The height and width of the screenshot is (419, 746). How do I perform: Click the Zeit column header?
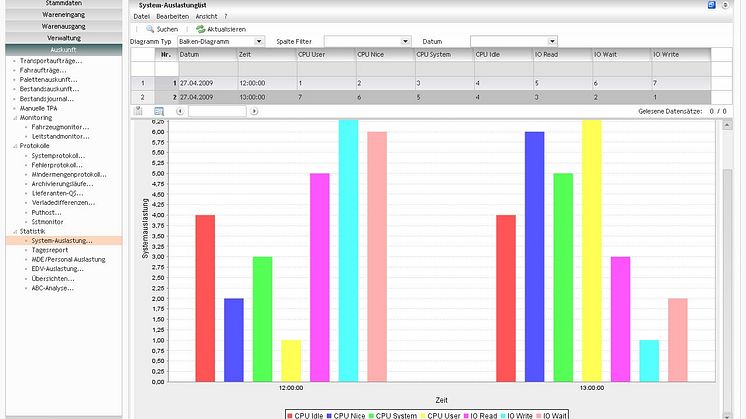pyautogui.click(x=267, y=54)
